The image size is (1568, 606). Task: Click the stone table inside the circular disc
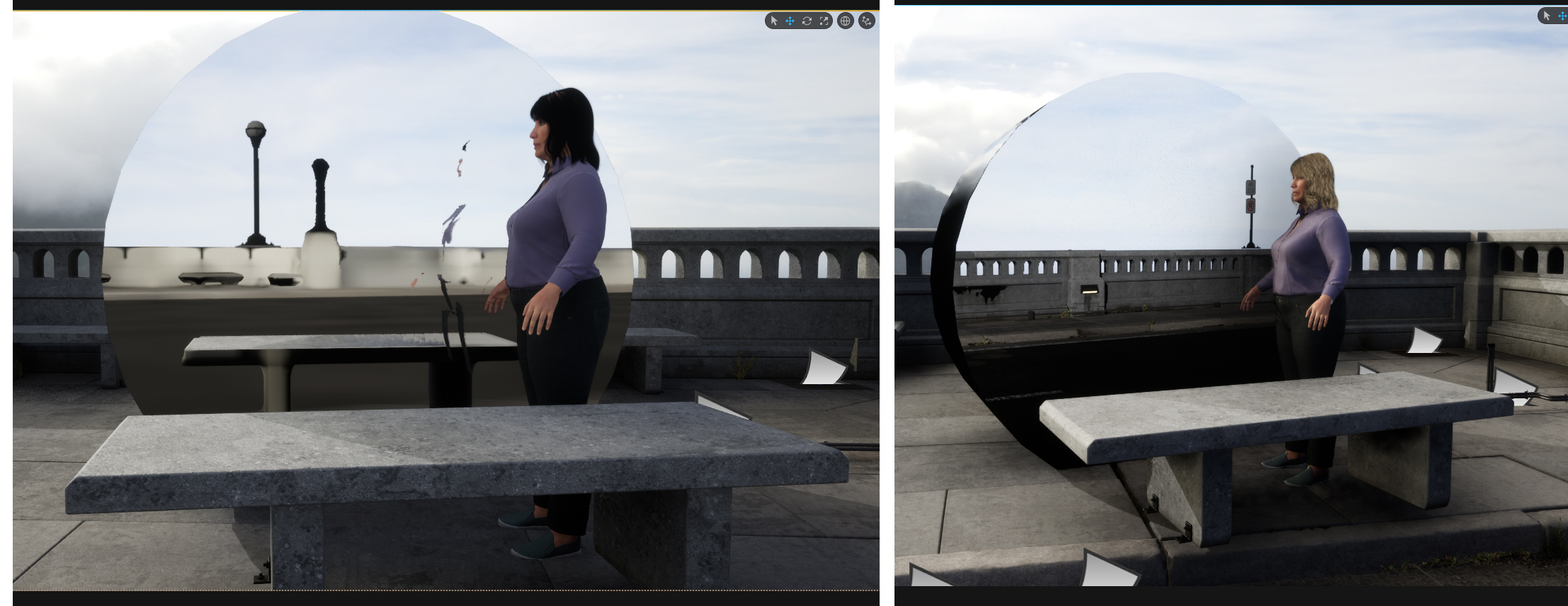click(x=347, y=349)
